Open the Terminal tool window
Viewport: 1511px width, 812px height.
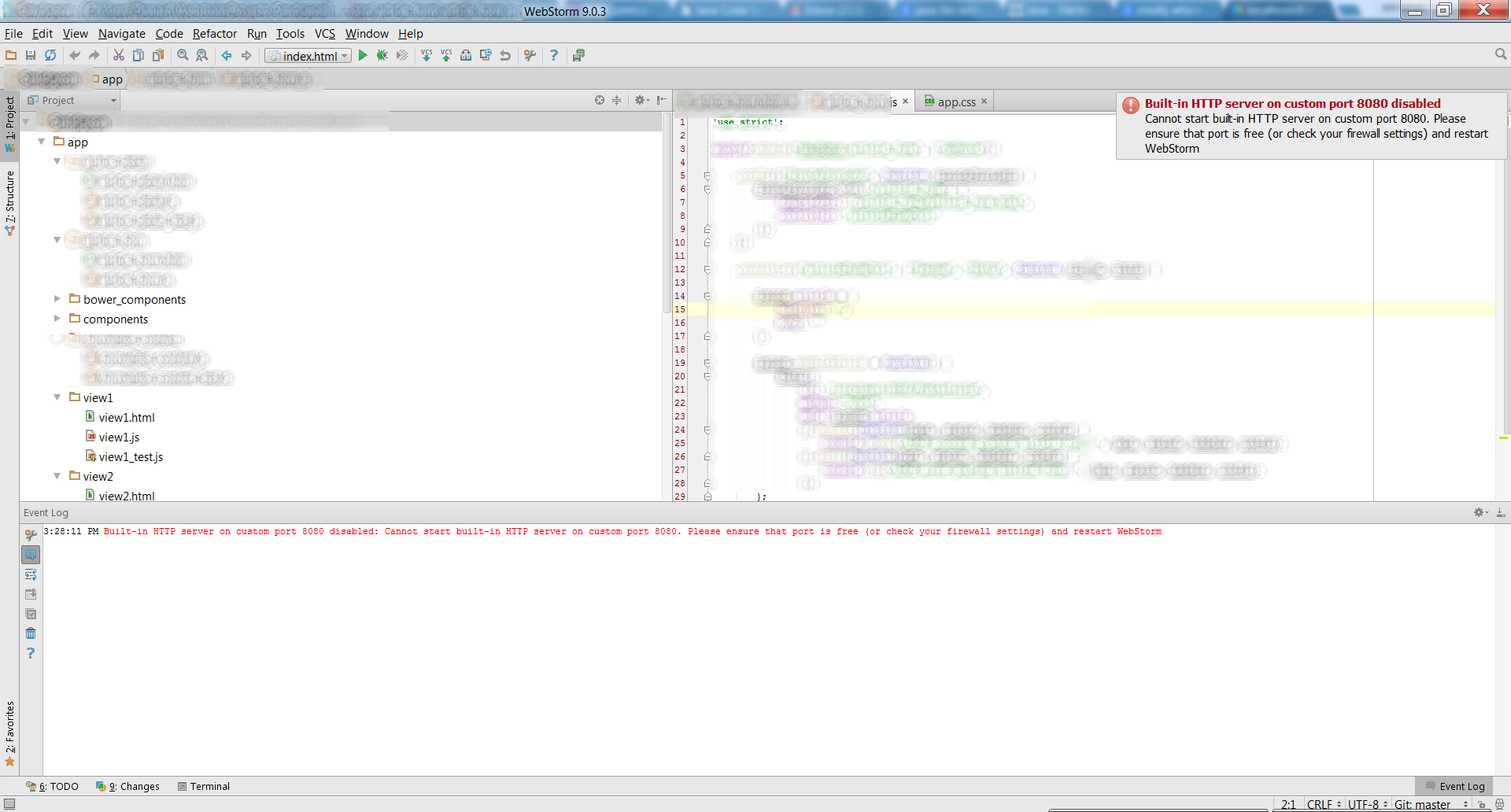point(204,786)
